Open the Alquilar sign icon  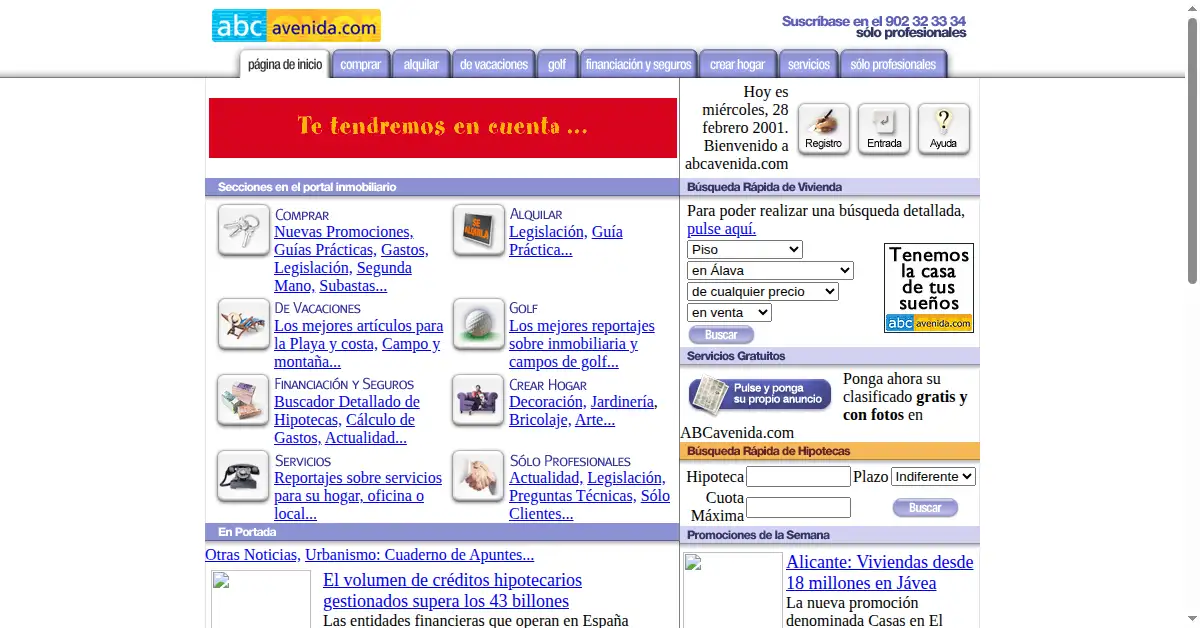pyautogui.click(x=479, y=231)
